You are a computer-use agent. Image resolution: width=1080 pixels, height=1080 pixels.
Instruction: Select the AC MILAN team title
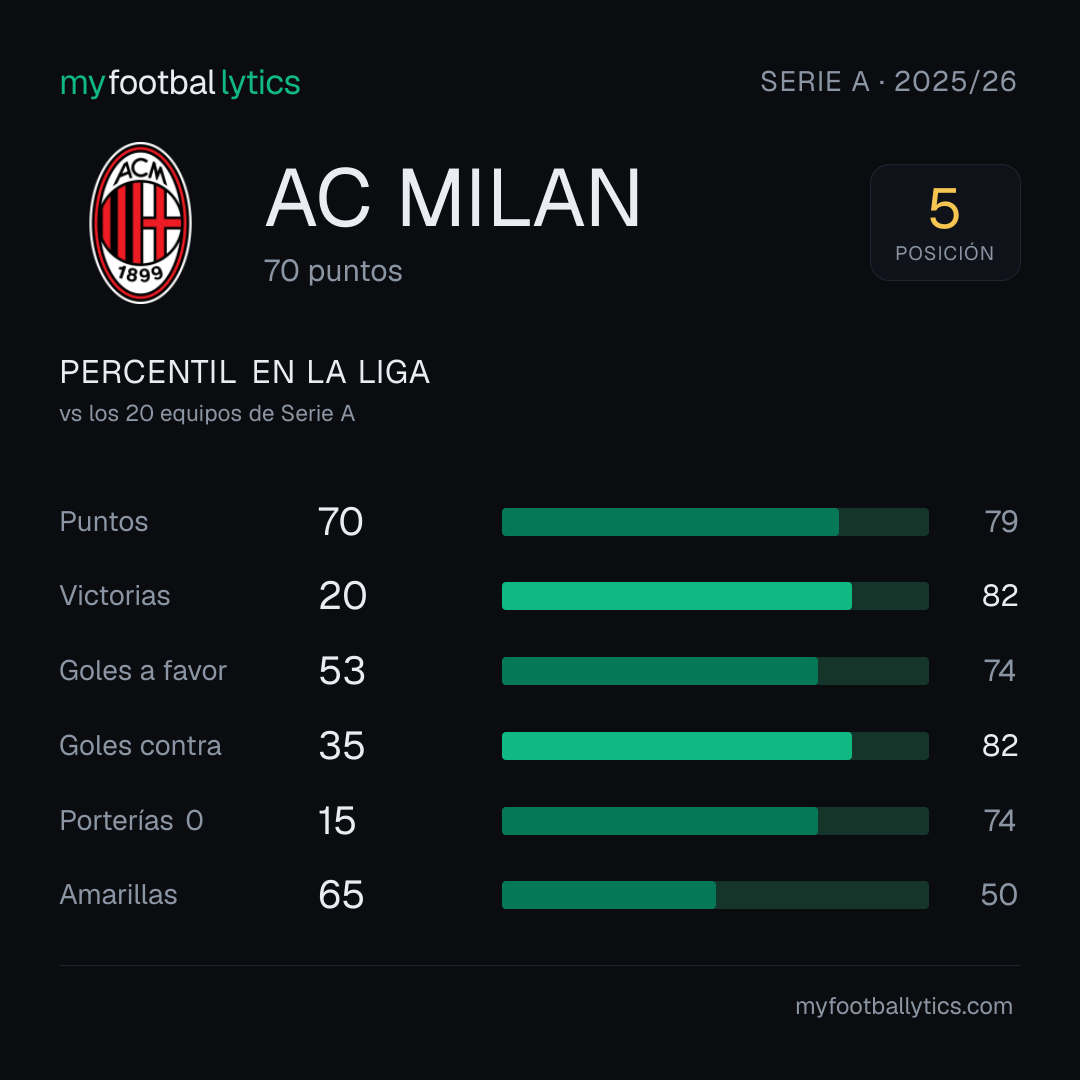(453, 198)
